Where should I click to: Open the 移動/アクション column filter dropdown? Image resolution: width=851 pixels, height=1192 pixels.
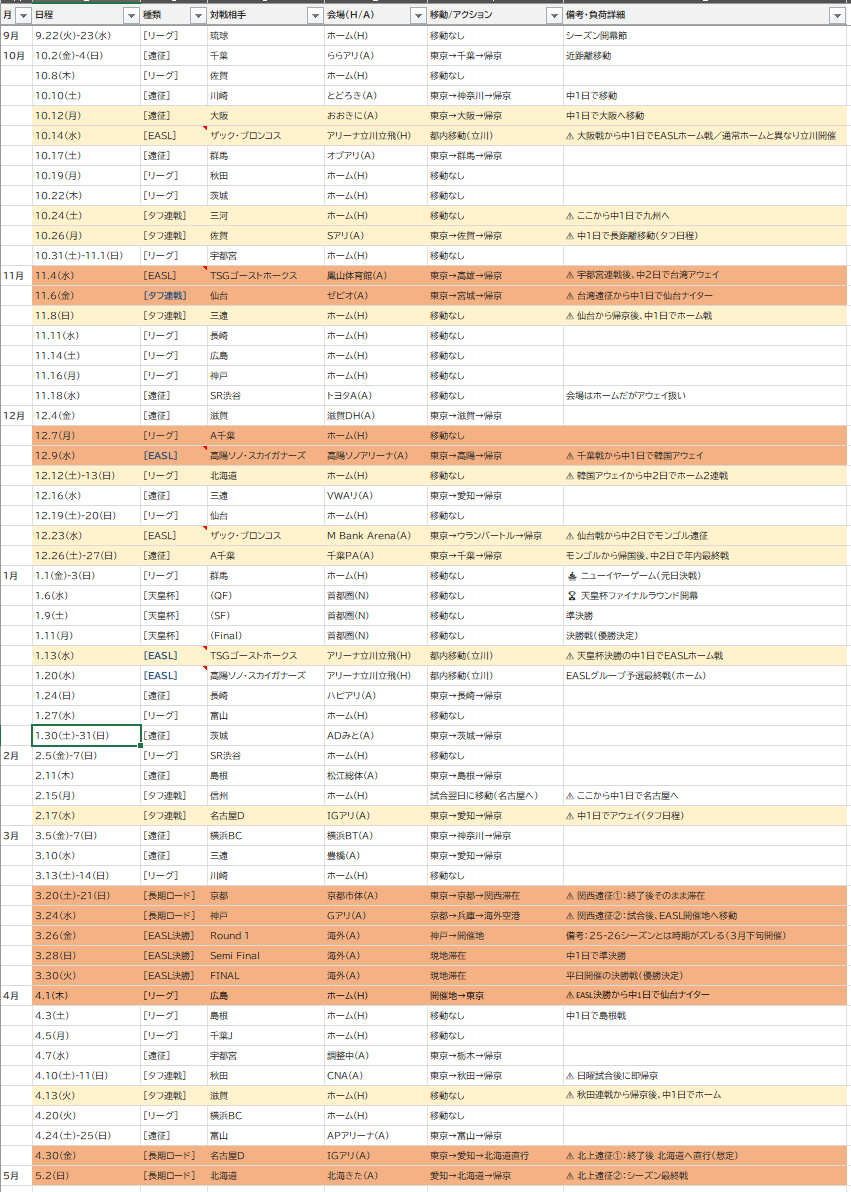(554, 15)
